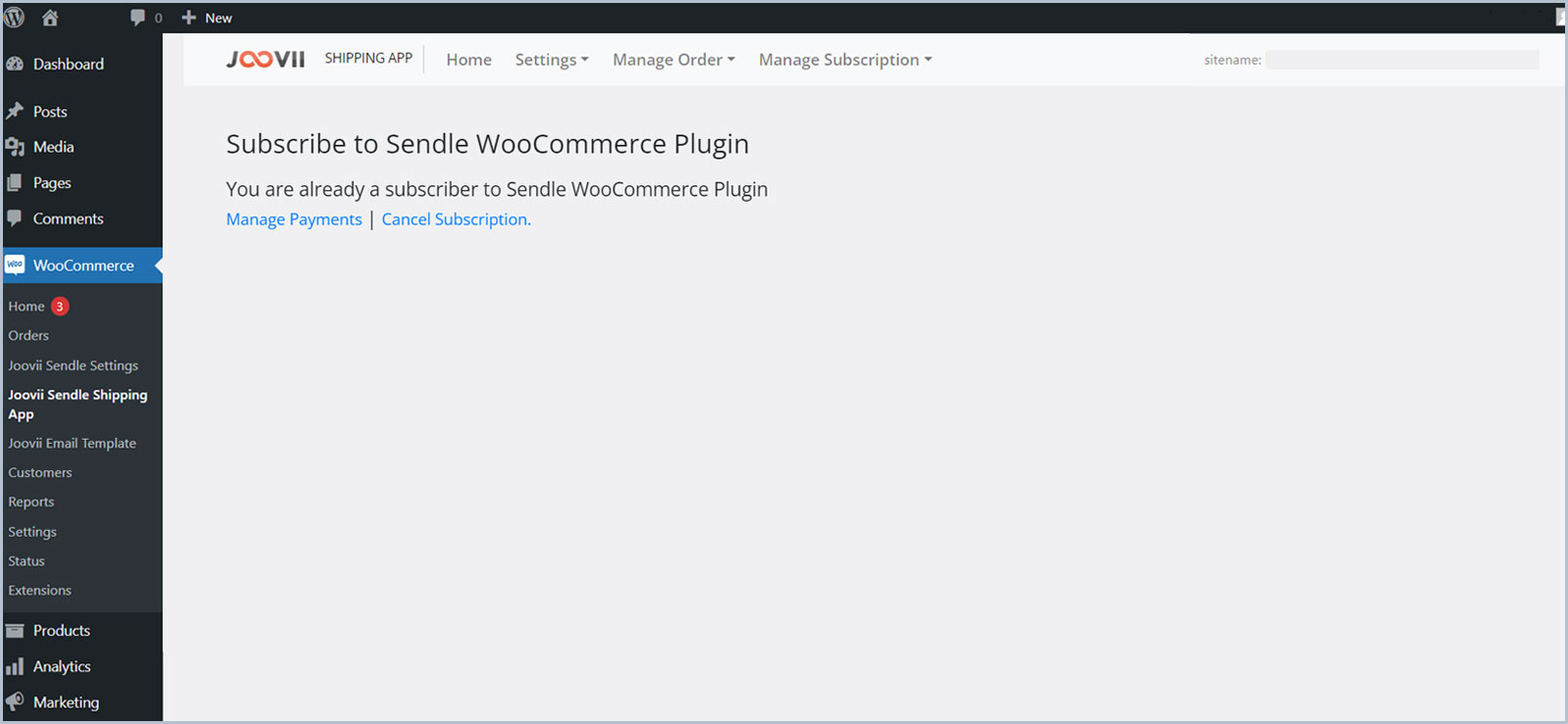
Task: Go to Home in the Shipping App navbar
Action: pyautogui.click(x=468, y=60)
